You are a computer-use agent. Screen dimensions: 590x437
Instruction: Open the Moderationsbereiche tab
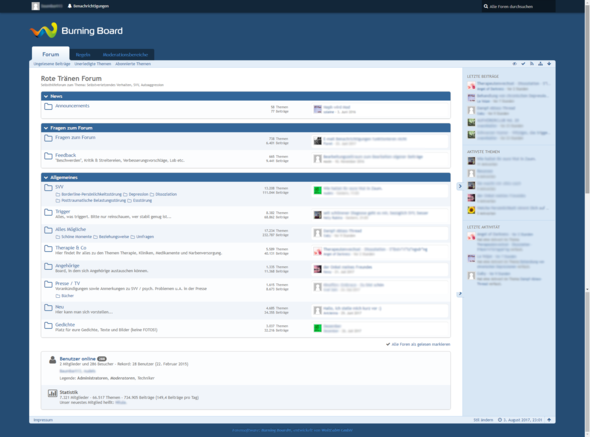tap(125, 55)
